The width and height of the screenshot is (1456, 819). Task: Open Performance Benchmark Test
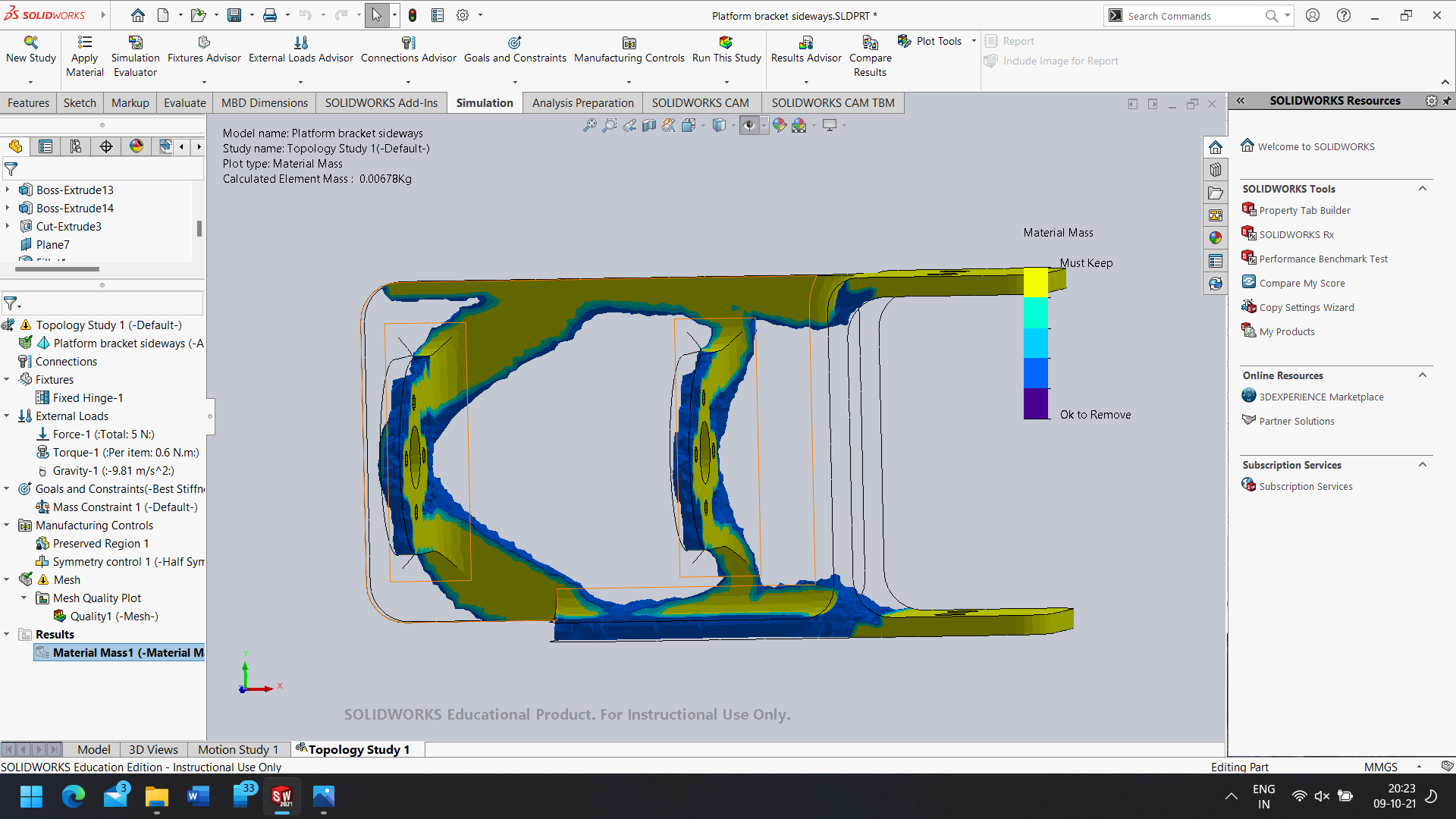1323,259
